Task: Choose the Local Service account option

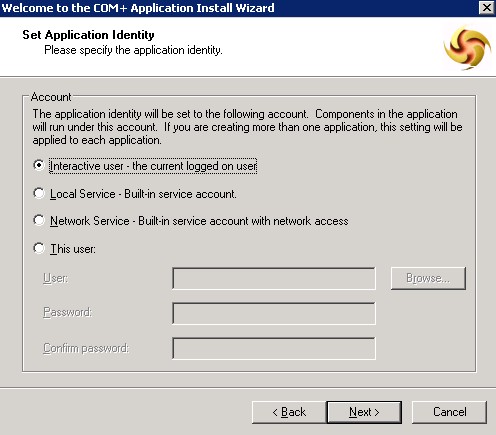Action: tap(39, 193)
